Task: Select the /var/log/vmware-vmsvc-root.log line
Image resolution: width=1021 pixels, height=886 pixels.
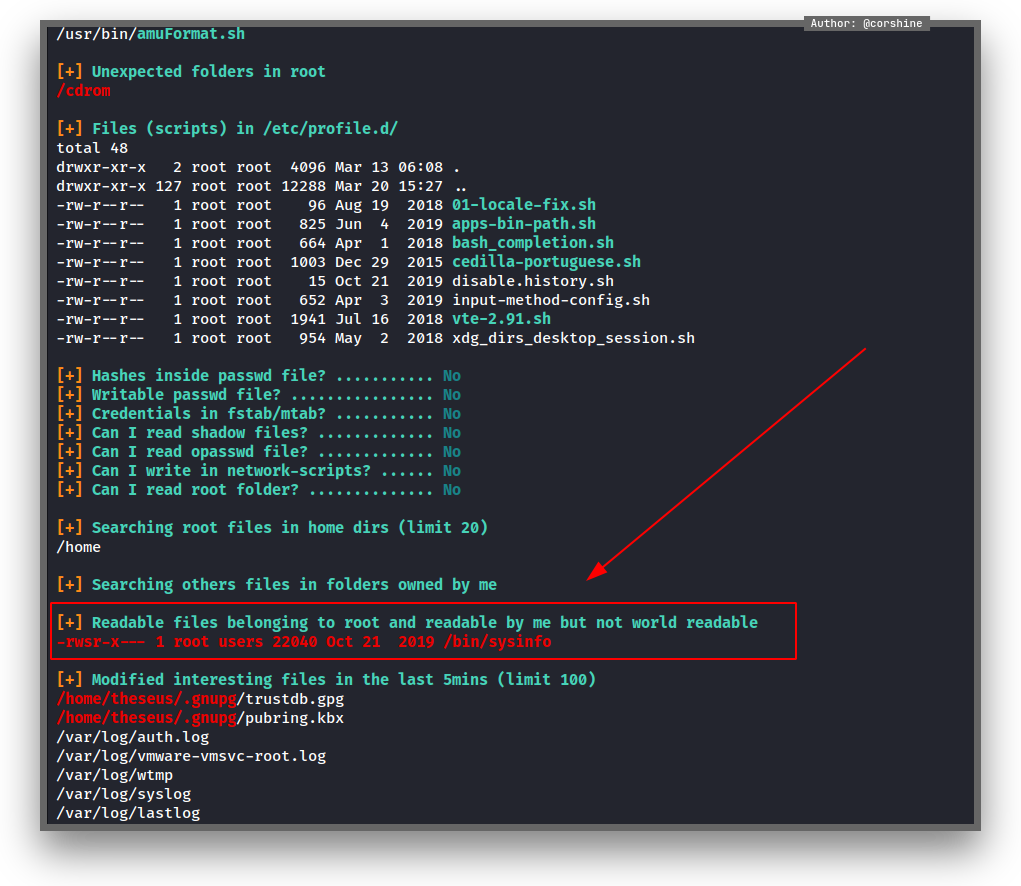Action: click(191, 756)
